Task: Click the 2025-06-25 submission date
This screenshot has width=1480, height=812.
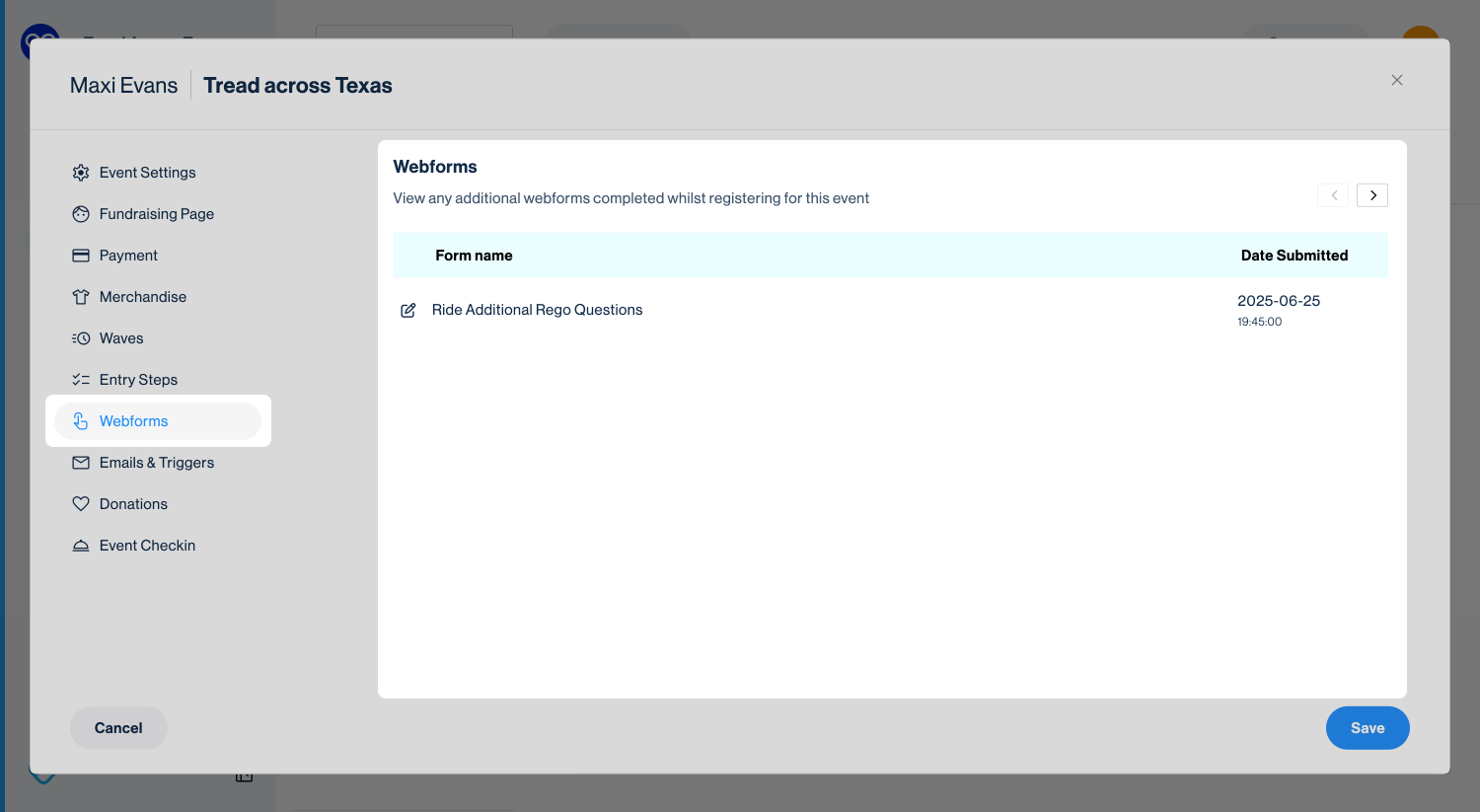Action: [x=1278, y=301]
